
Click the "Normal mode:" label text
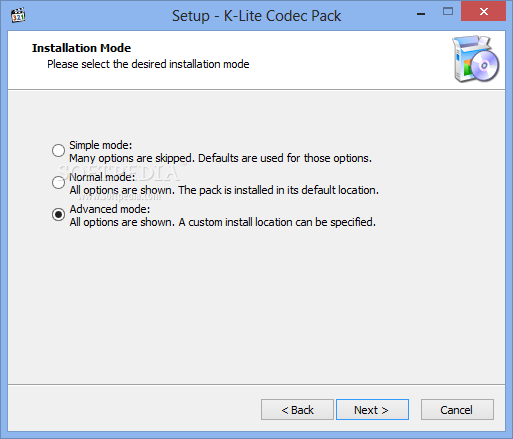click(102, 177)
